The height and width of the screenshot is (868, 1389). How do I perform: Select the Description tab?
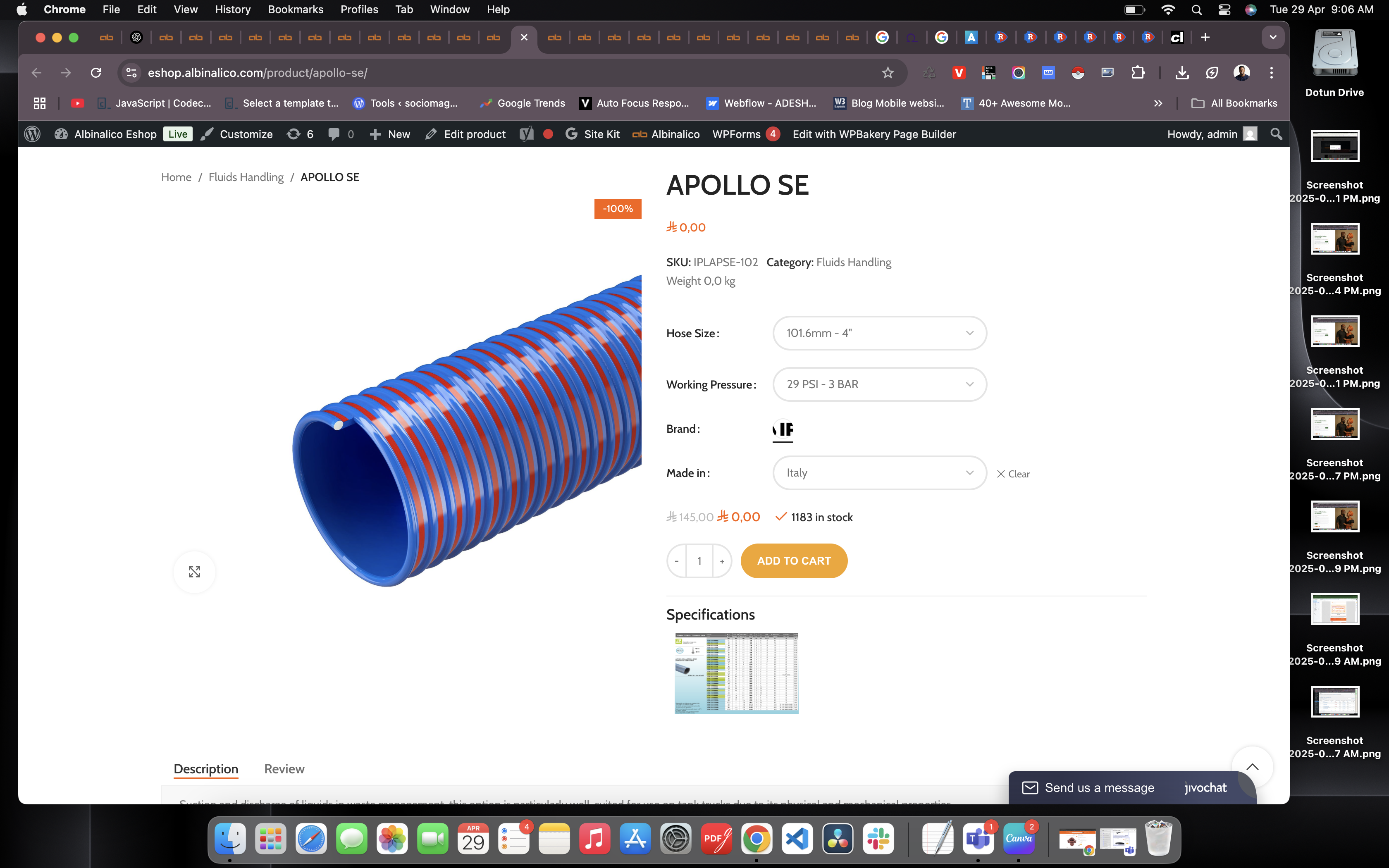coord(205,769)
